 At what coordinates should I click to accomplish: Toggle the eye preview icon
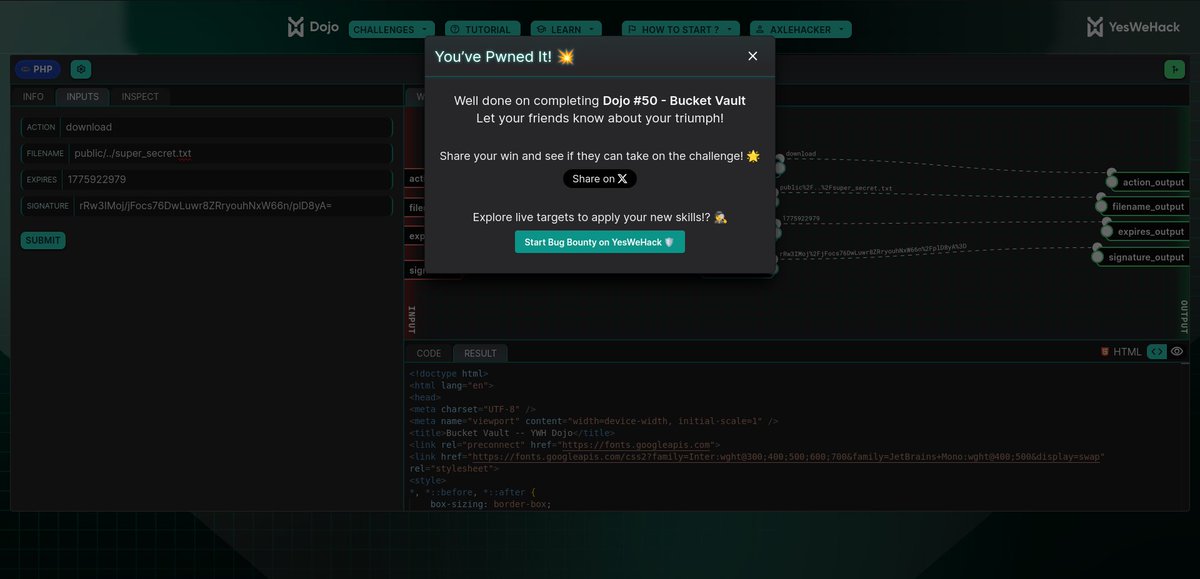1177,352
